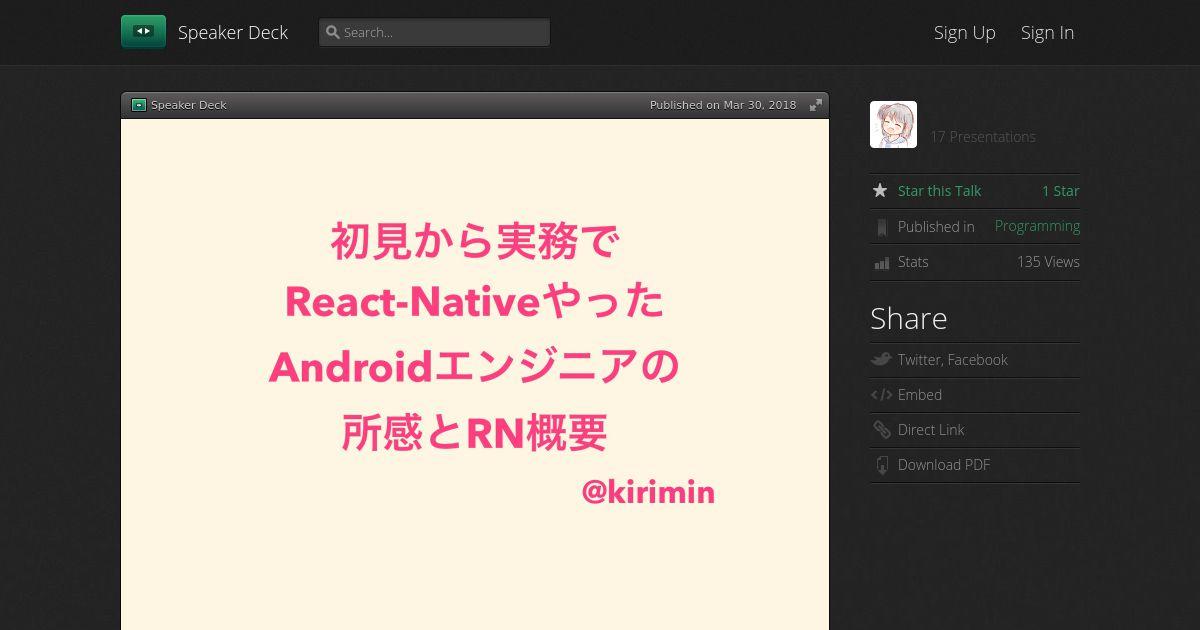This screenshot has width=1200, height=630.
Task: Click the Speaker Deck label in player header
Action: pos(189,105)
